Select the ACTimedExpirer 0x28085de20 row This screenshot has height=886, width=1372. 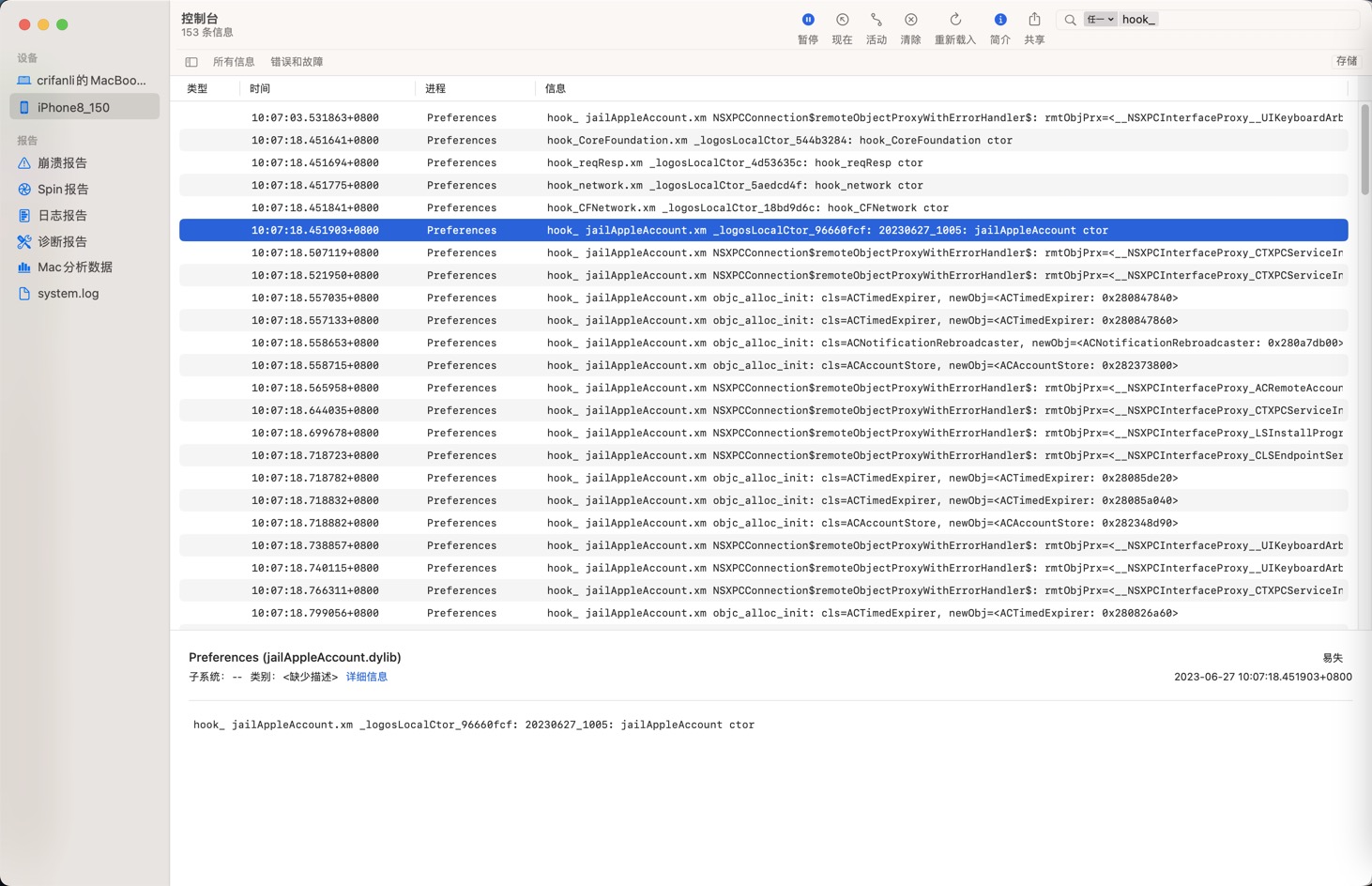(x=763, y=478)
